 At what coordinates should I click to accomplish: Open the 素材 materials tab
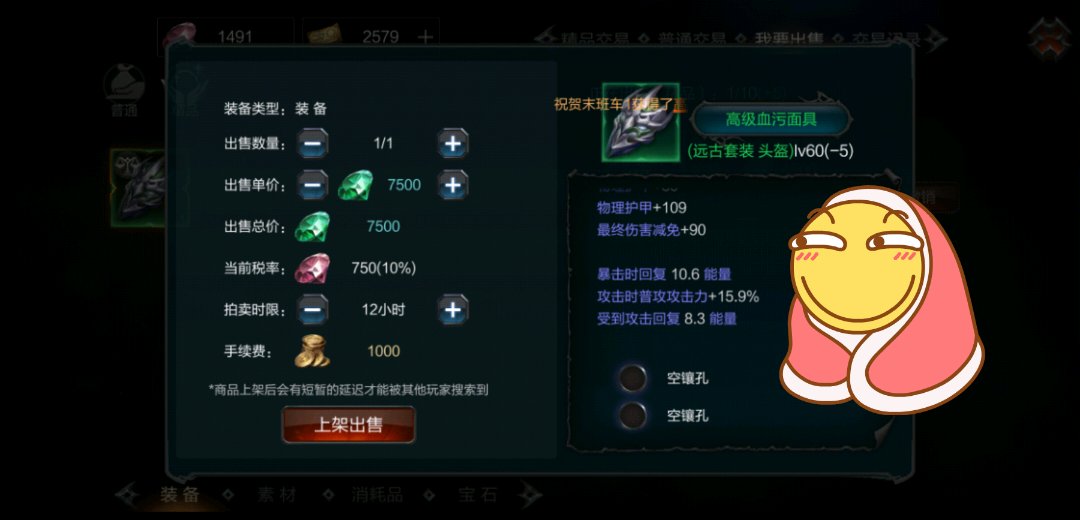coord(277,495)
